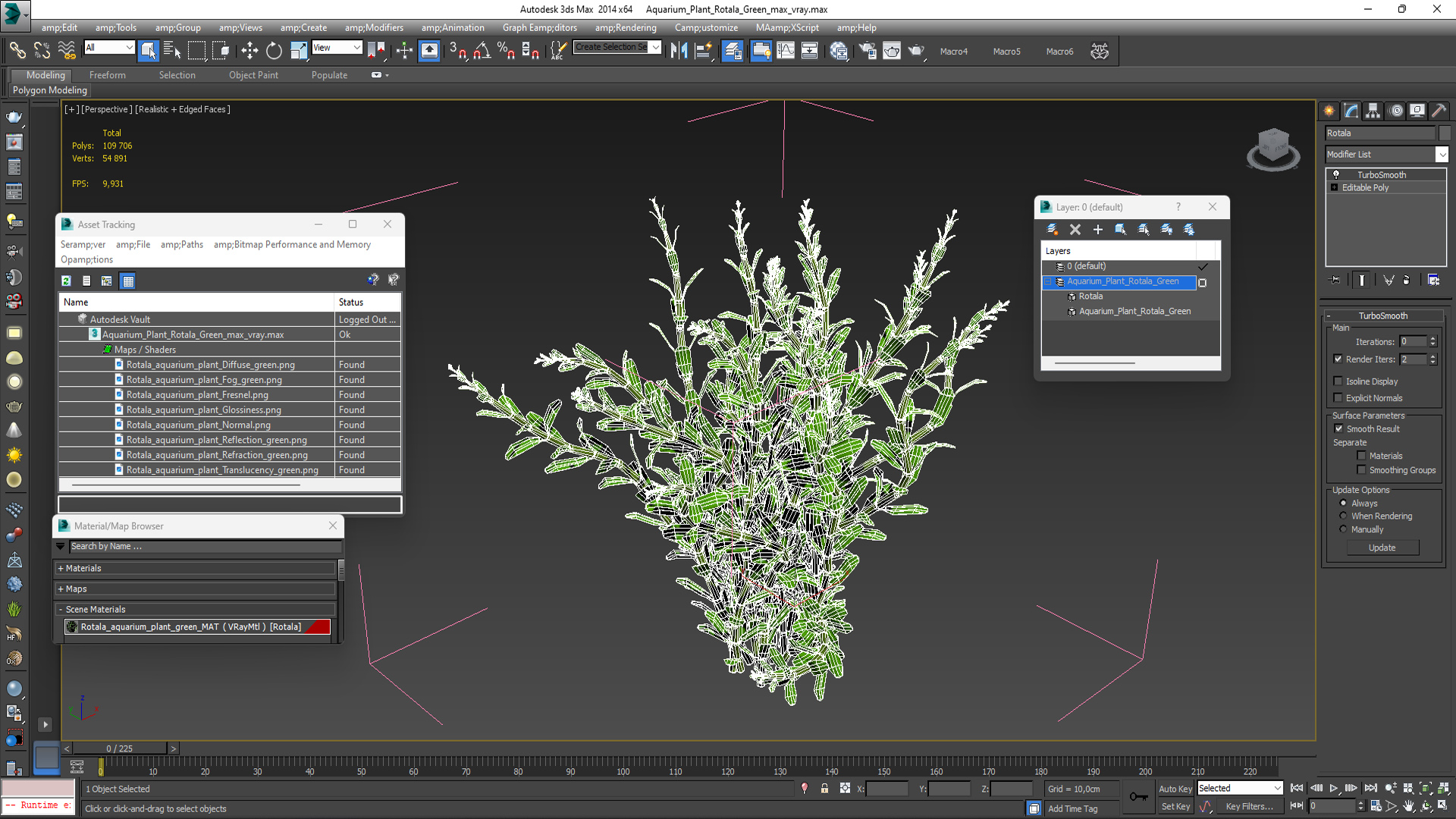Click the Update button in TurboSmooth

tap(1382, 548)
